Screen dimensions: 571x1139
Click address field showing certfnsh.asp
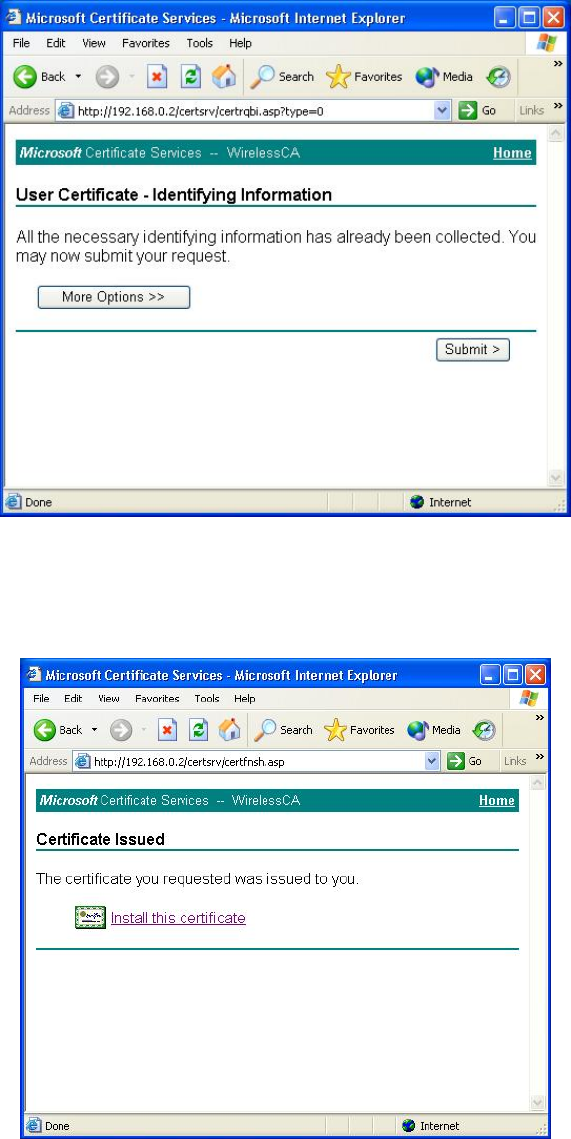point(258,761)
